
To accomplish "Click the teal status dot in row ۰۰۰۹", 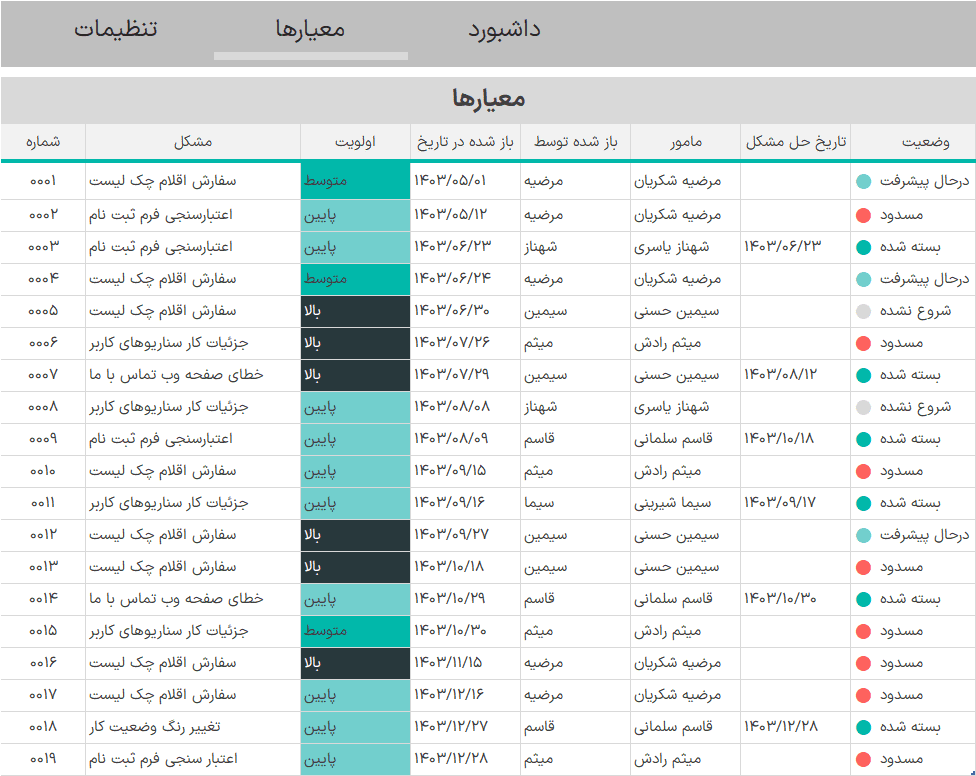I will [x=863, y=439].
